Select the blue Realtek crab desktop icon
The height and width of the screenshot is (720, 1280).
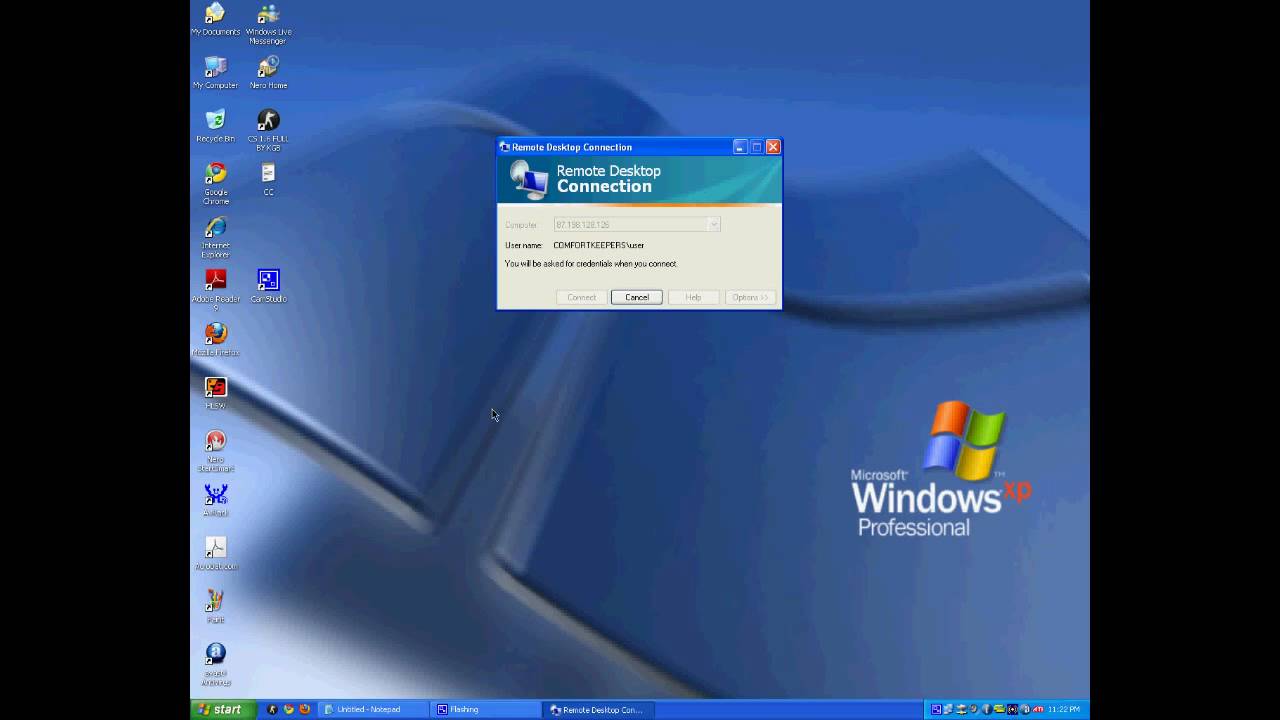pos(215,500)
